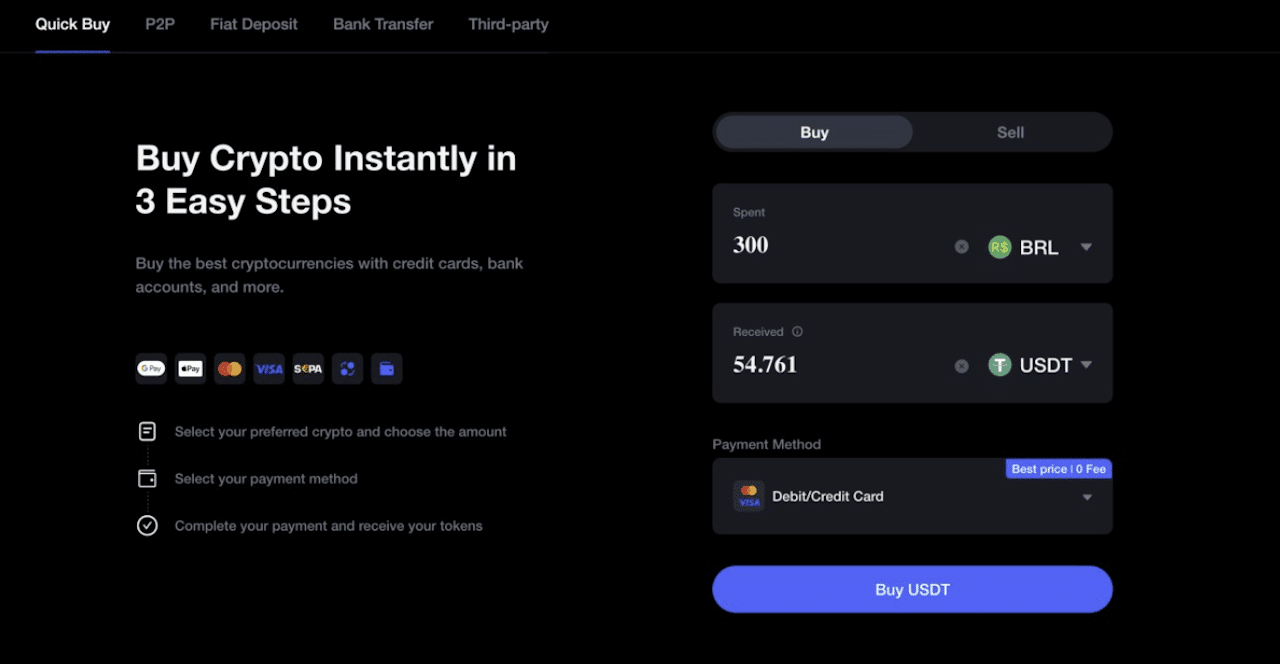1280x664 pixels.
Task: Select the Apple Pay payment icon
Action: (190, 368)
